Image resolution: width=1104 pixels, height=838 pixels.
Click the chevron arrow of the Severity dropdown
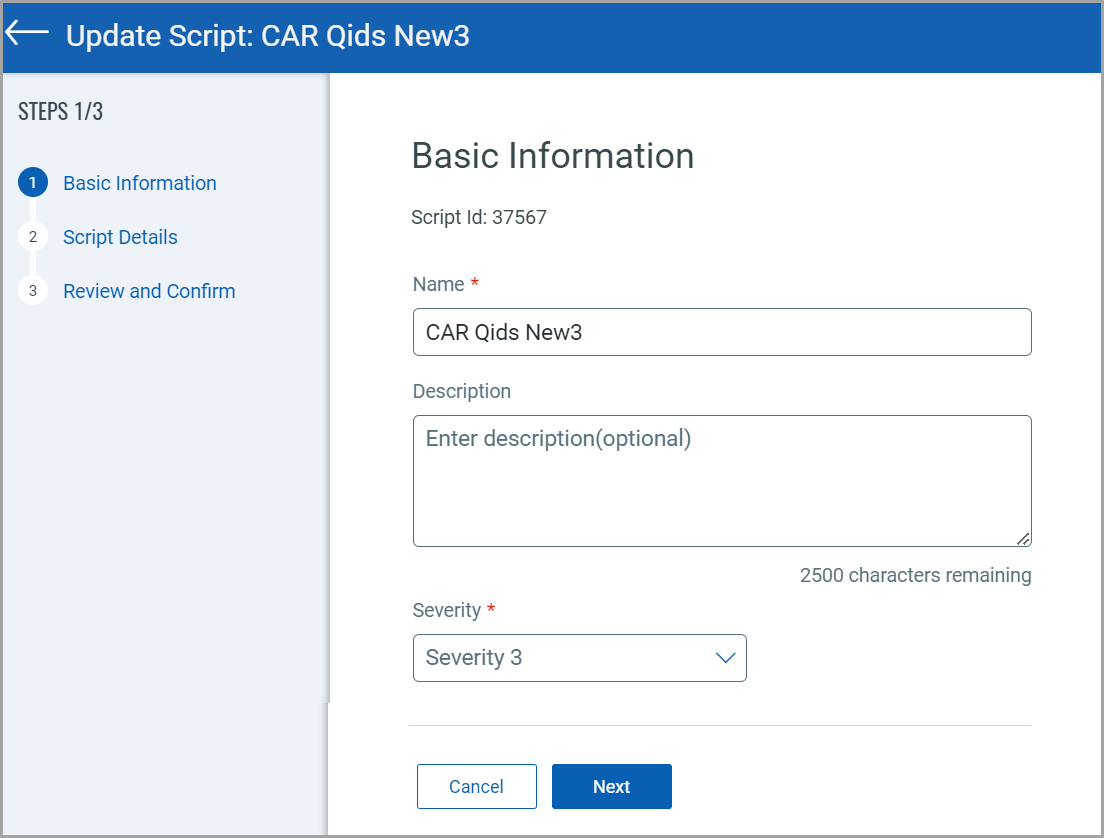pyautogui.click(x=725, y=658)
